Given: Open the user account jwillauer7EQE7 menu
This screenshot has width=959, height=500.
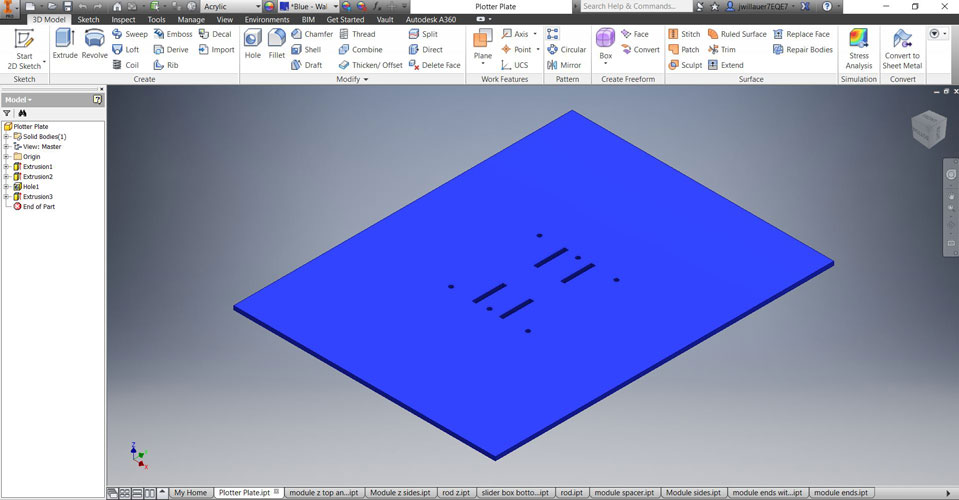Looking at the screenshot, I should click(x=761, y=6).
